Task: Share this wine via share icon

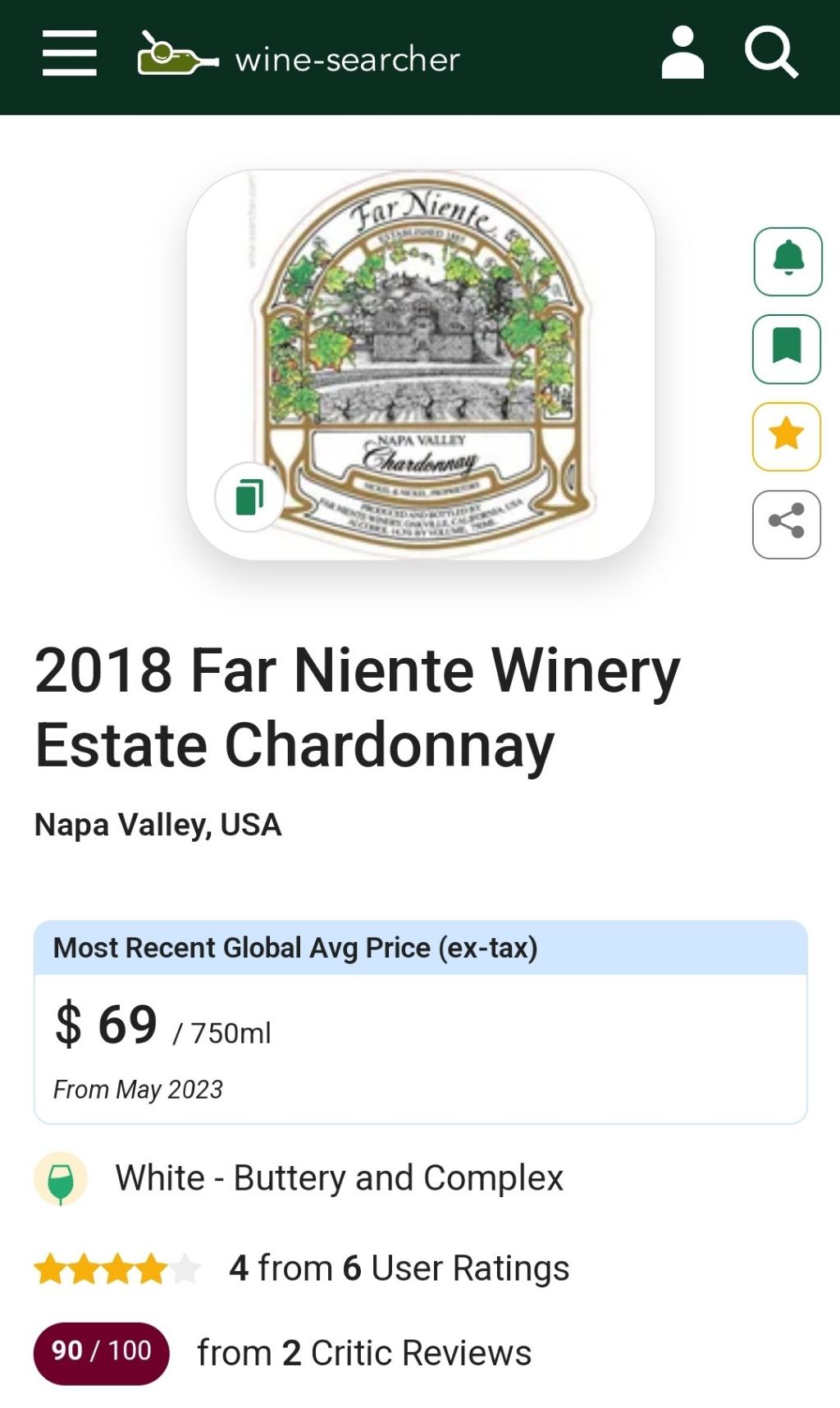Action: (x=787, y=524)
